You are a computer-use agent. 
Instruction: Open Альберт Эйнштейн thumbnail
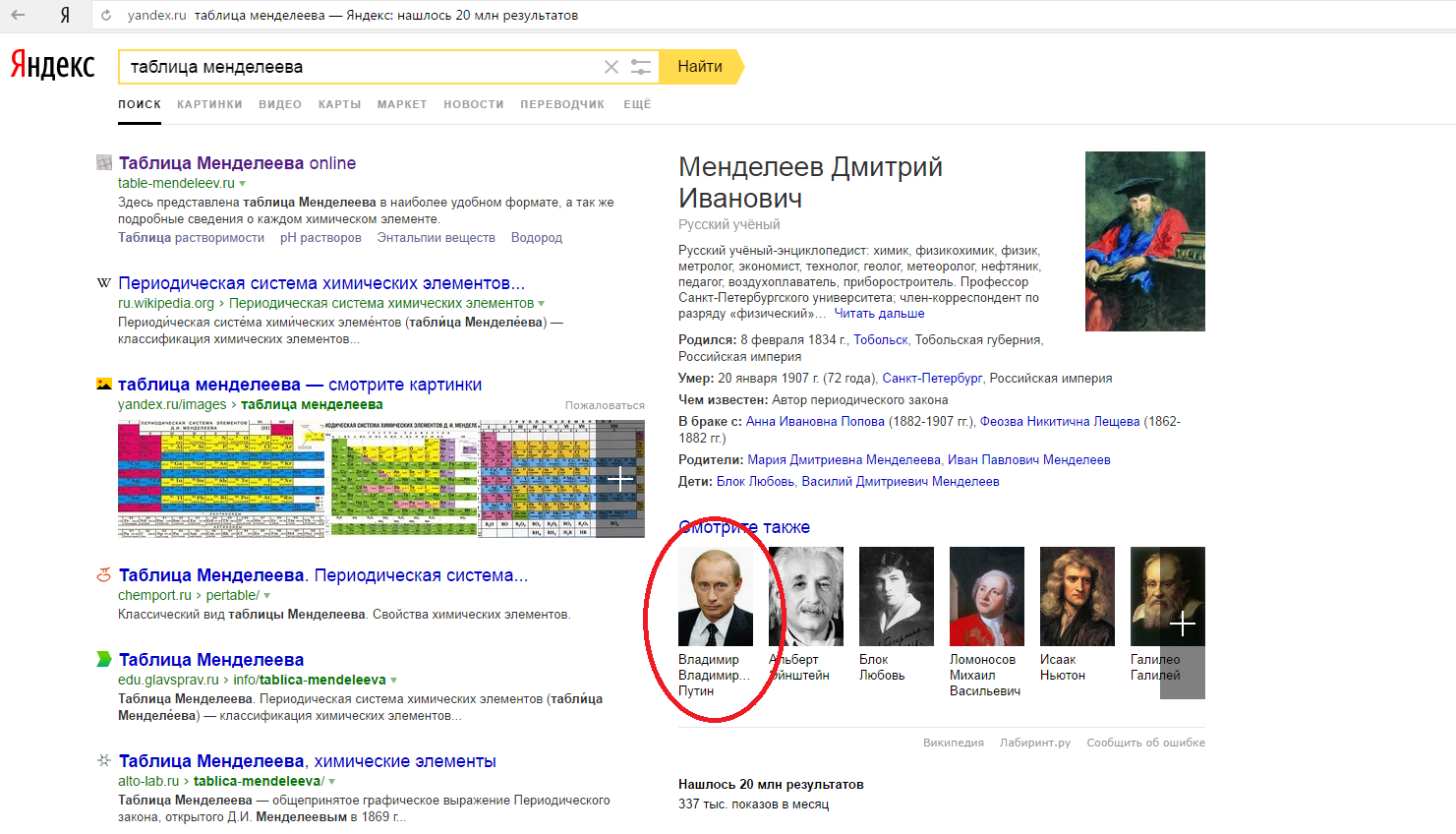pyautogui.click(x=806, y=596)
